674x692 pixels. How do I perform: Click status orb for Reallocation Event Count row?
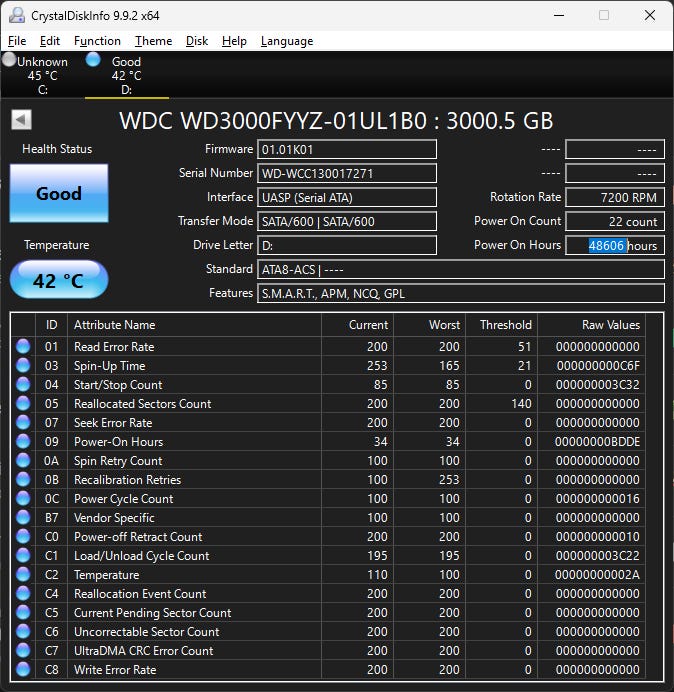(x=23, y=593)
